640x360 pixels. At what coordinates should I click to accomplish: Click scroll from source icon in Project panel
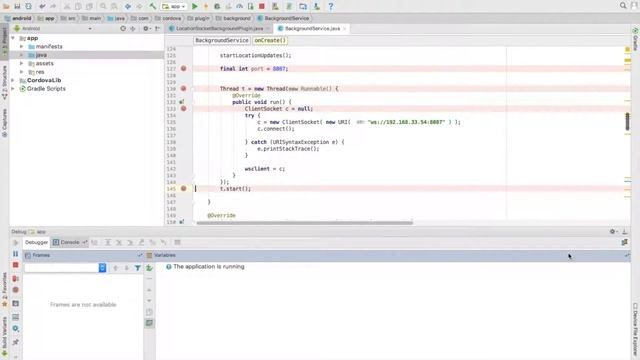click(123, 29)
